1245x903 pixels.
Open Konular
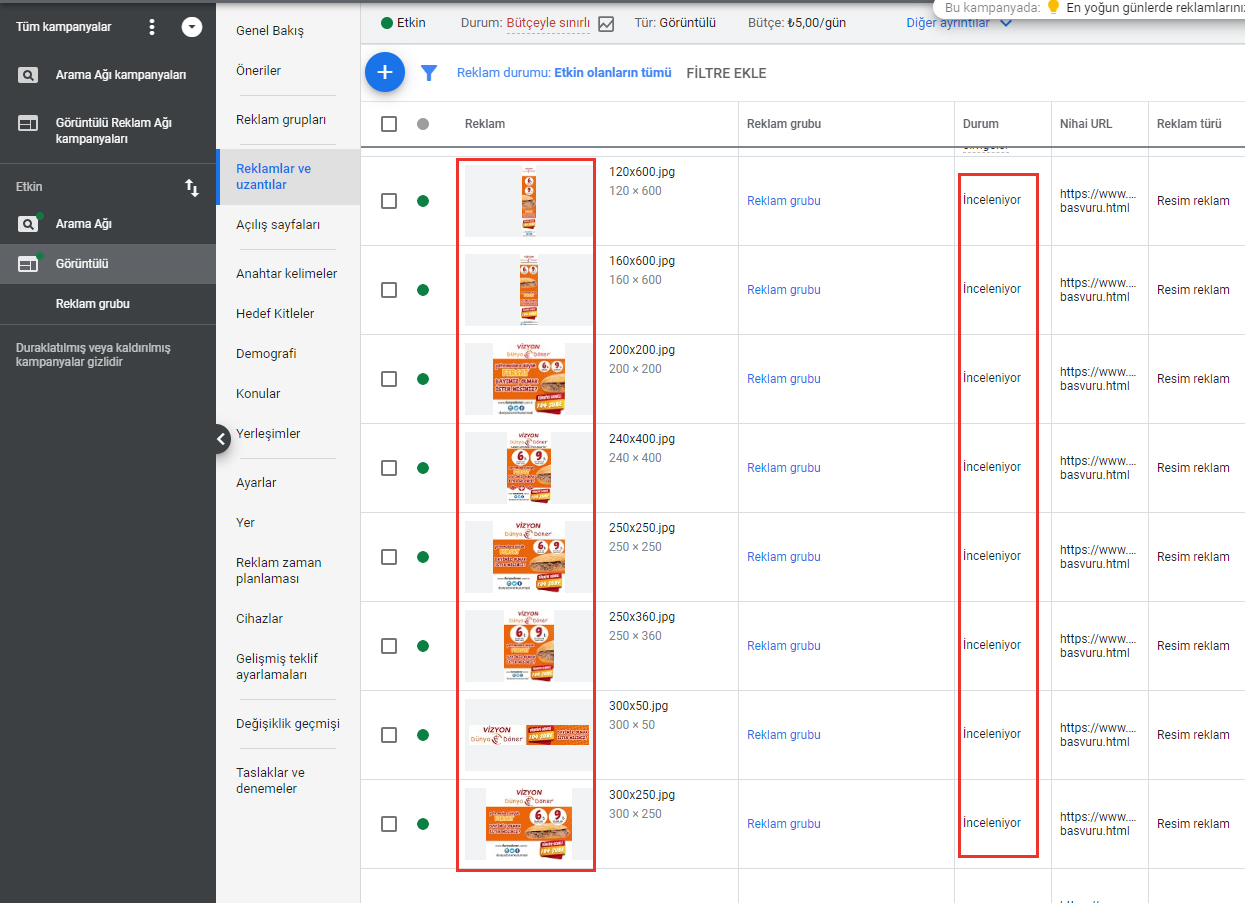coord(258,394)
